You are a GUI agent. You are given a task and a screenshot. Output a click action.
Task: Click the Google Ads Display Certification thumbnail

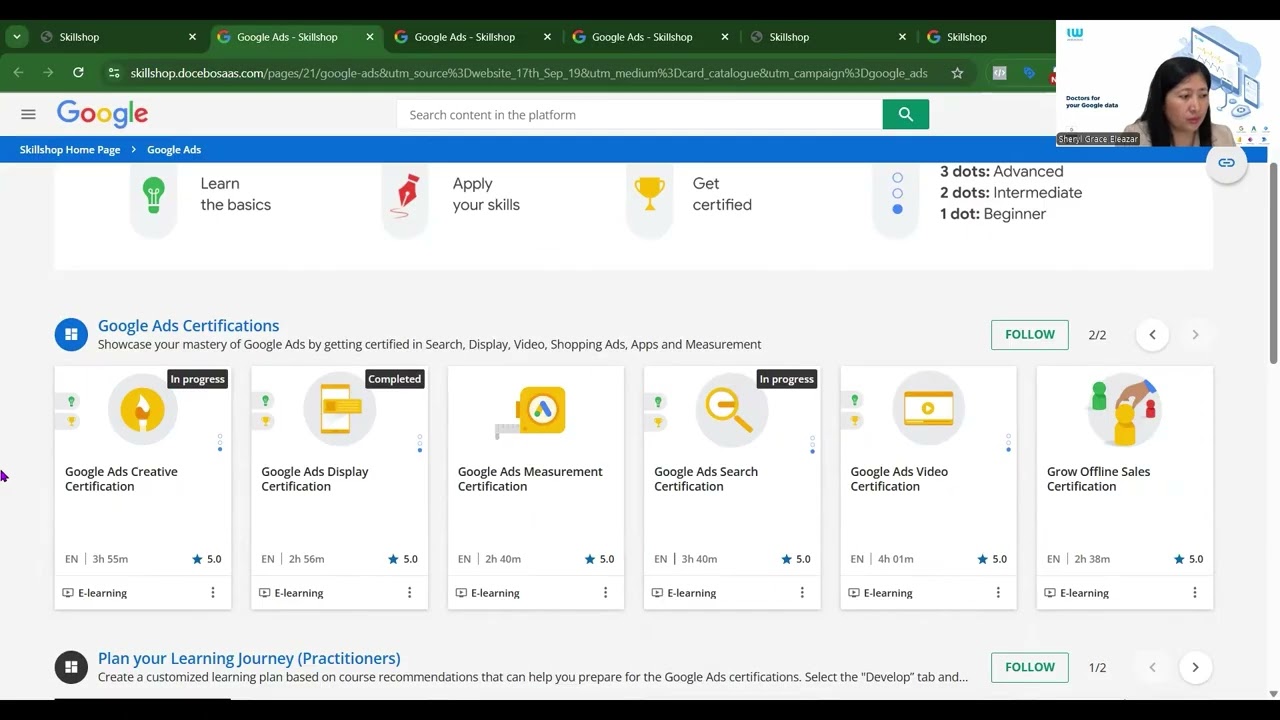point(340,409)
